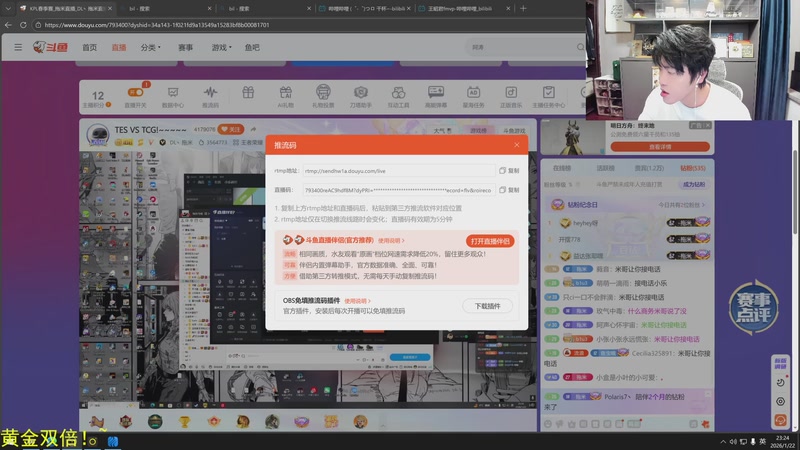Image resolution: width=800 pixels, height=450 pixels.
Task: Switch to the 王昭君fmvp bilibili tab
Action: [464, 8]
